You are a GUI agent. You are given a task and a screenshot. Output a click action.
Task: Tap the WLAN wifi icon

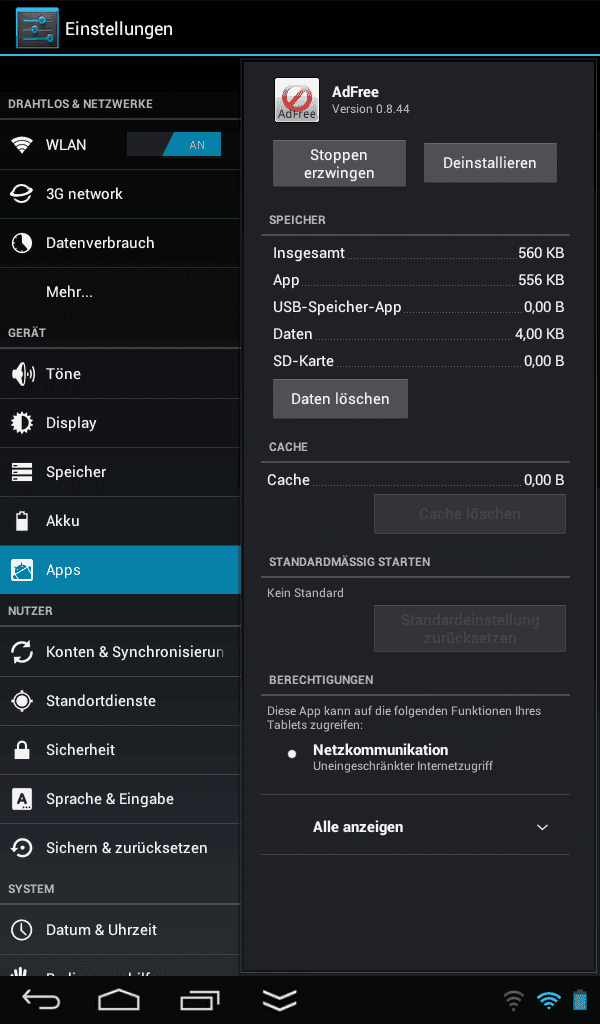[x=22, y=145]
